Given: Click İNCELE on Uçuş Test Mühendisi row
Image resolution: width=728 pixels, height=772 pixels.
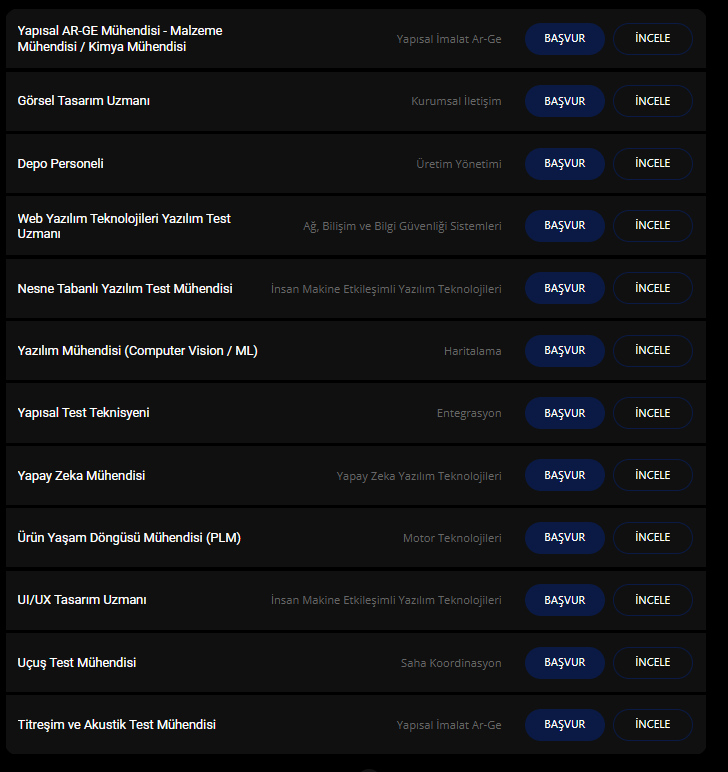Looking at the screenshot, I should coord(652,662).
